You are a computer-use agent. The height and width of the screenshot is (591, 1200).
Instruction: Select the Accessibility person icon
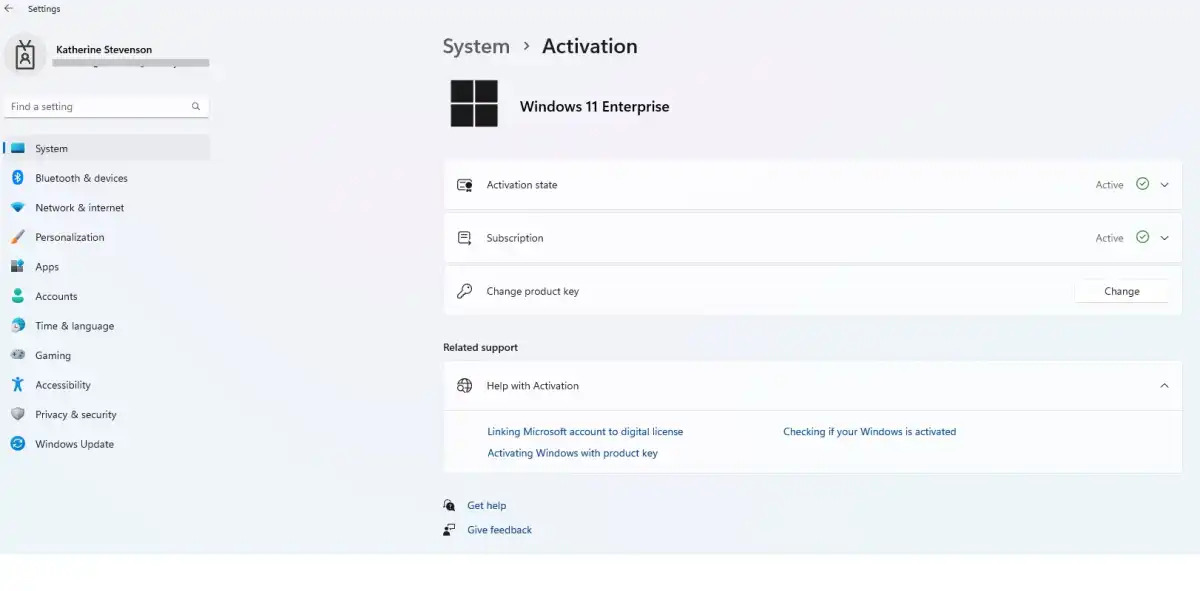(18, 384)
